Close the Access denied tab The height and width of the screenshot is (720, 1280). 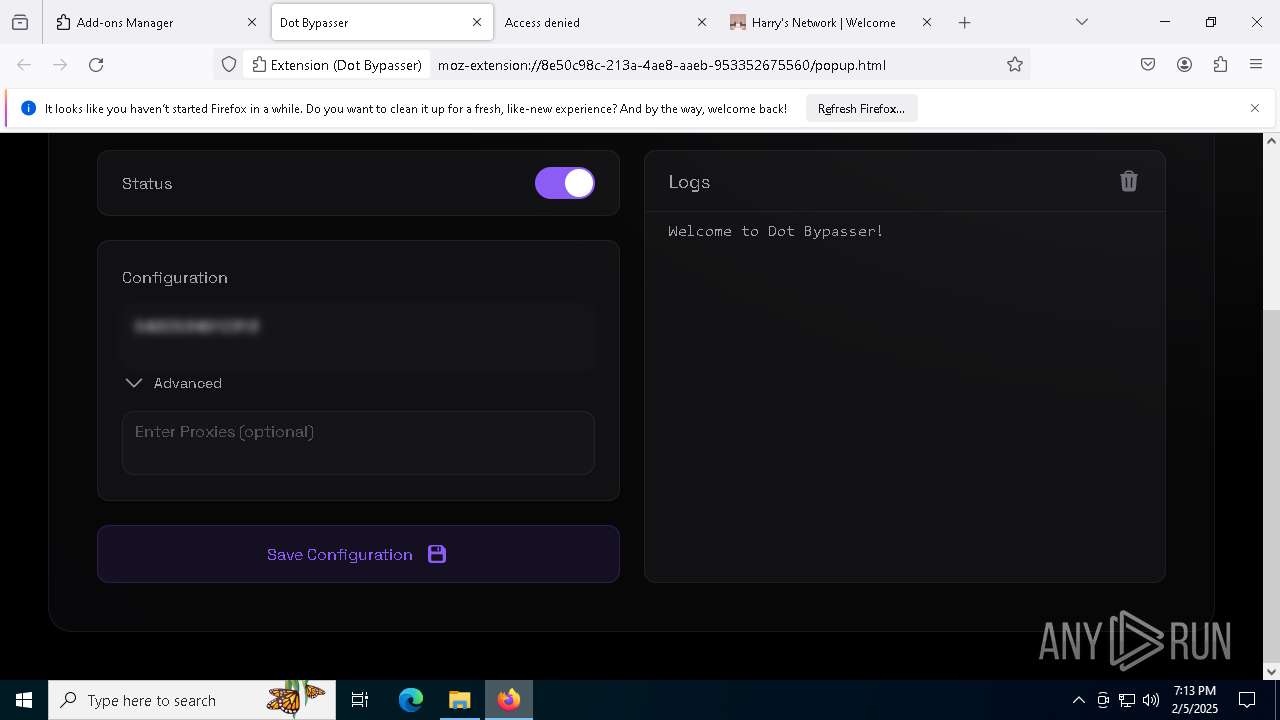702,22
